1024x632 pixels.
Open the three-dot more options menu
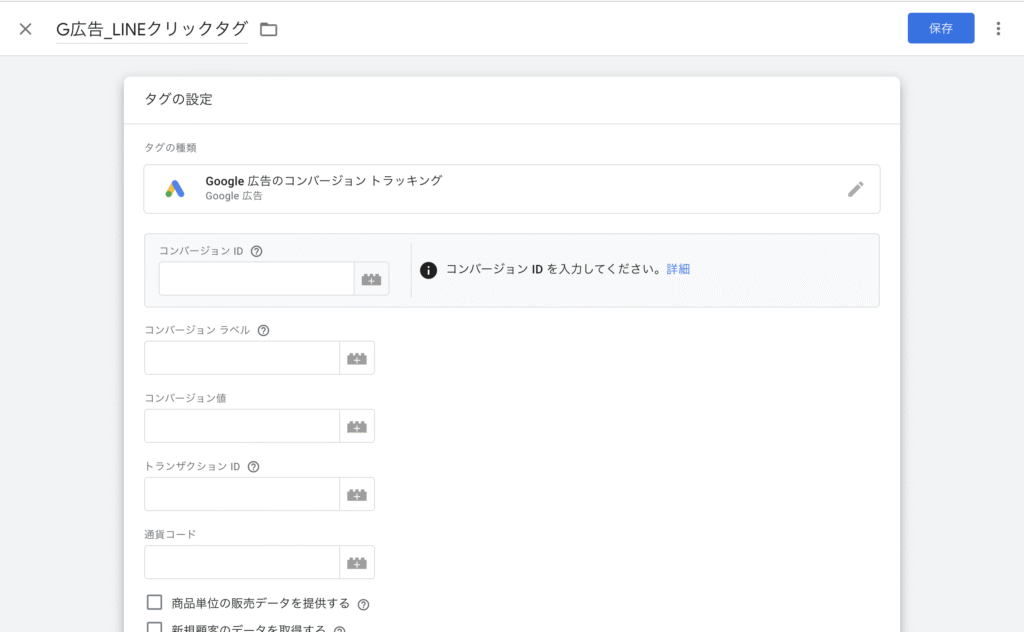pos(997,29)
